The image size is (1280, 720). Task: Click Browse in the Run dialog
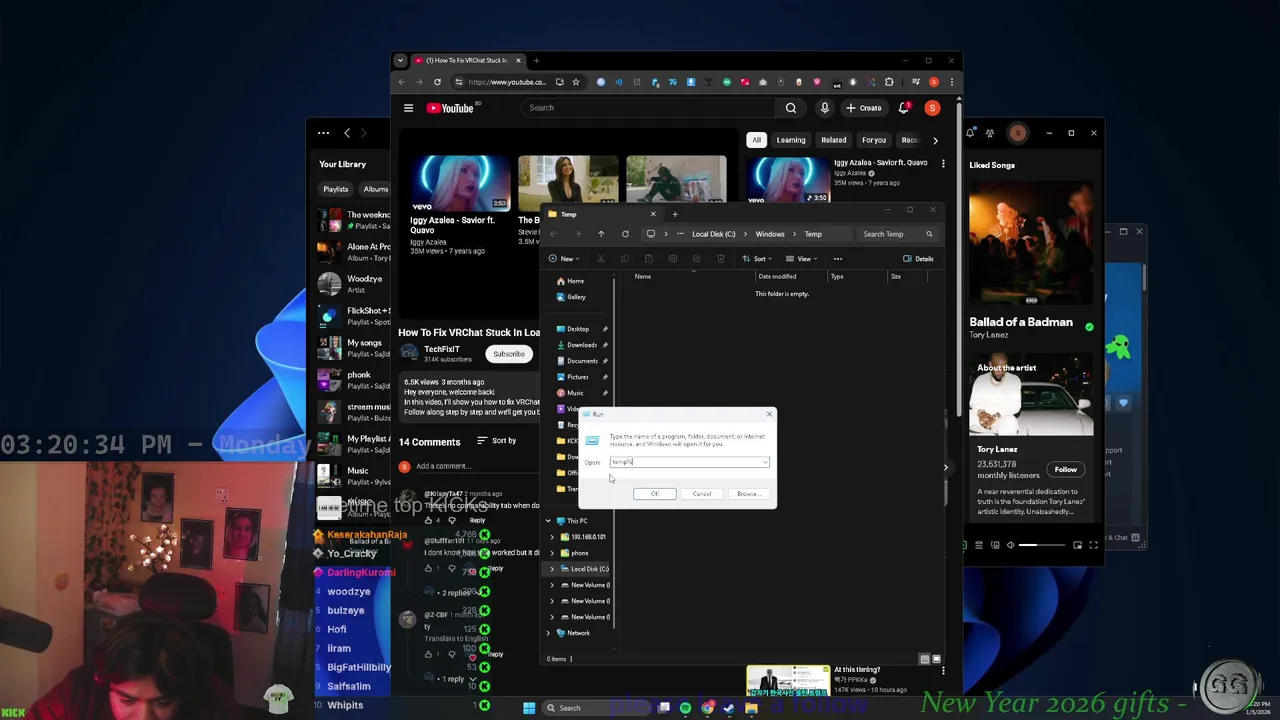click(747, 494)
